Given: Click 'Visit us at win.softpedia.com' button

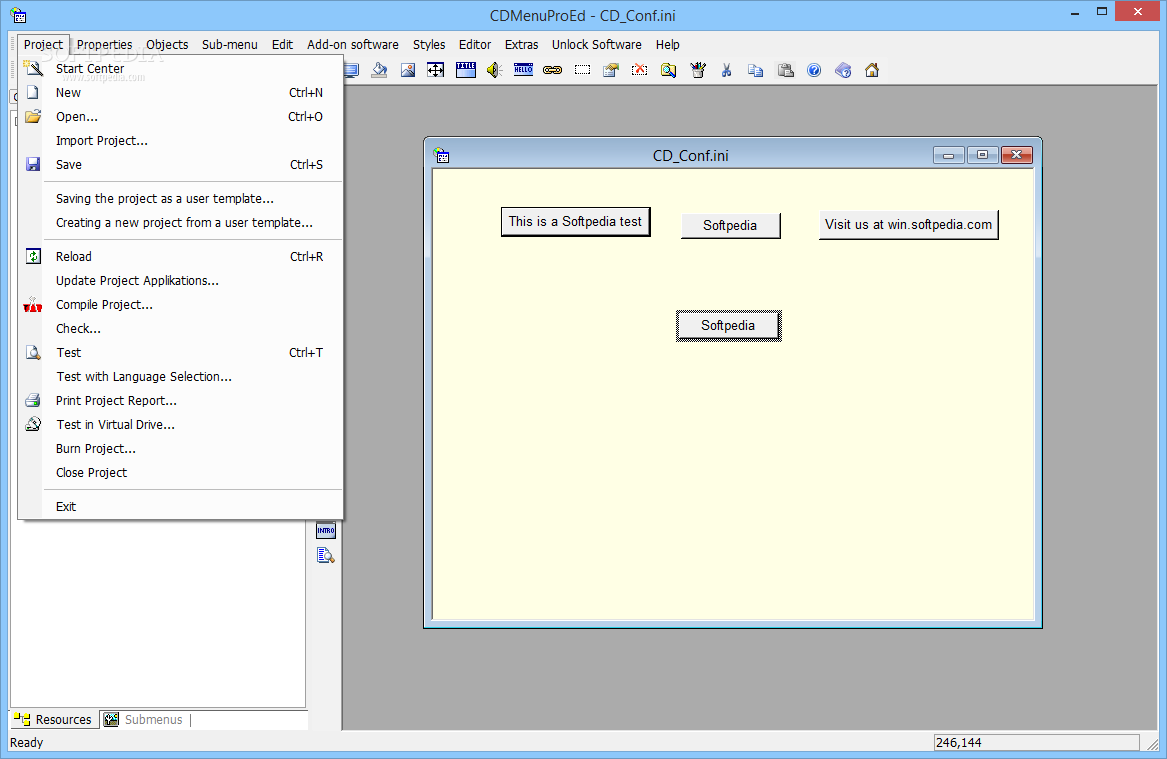Looking at the screenshot, I should pyautogui.click(x=908, y=225).
